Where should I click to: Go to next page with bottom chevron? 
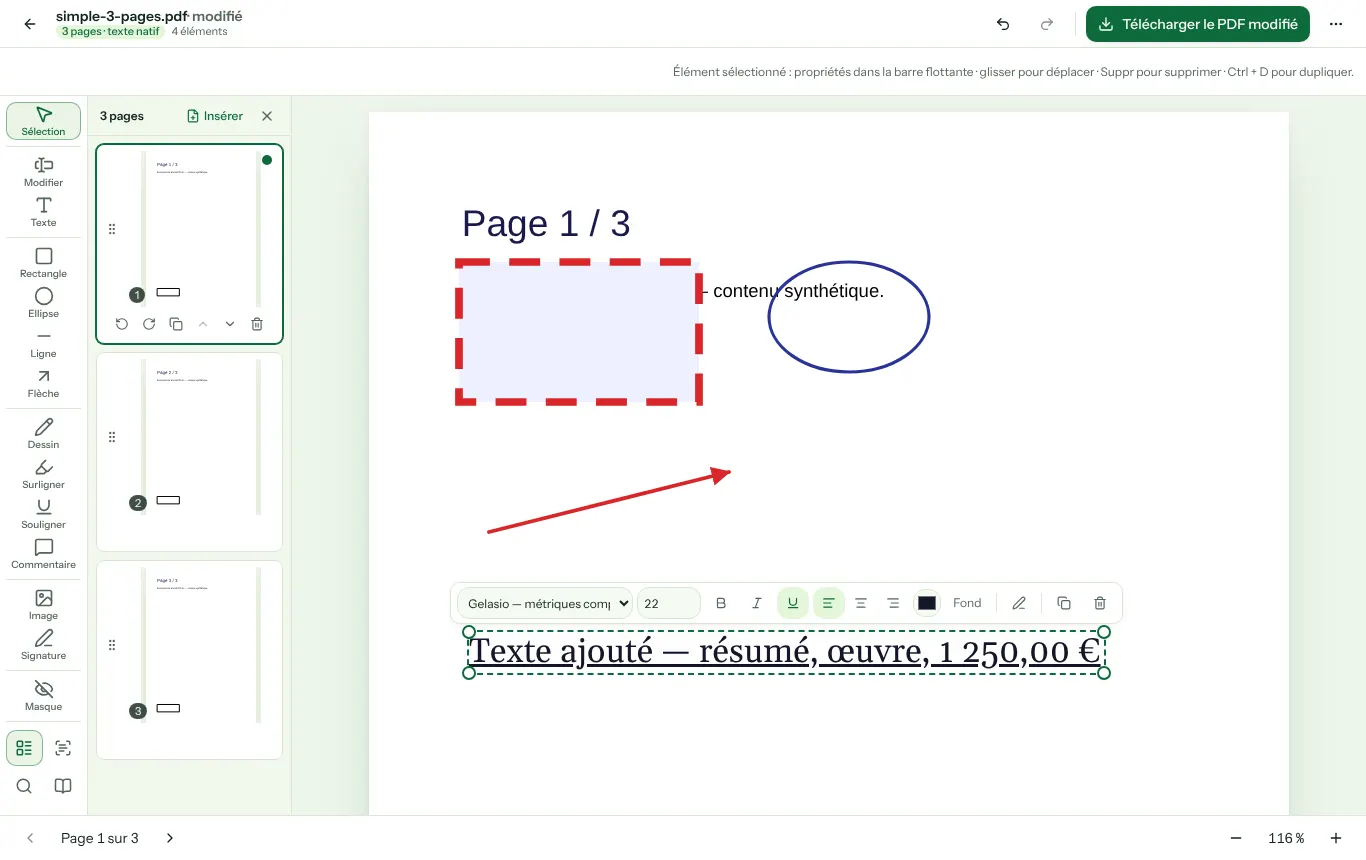[170, 838]
